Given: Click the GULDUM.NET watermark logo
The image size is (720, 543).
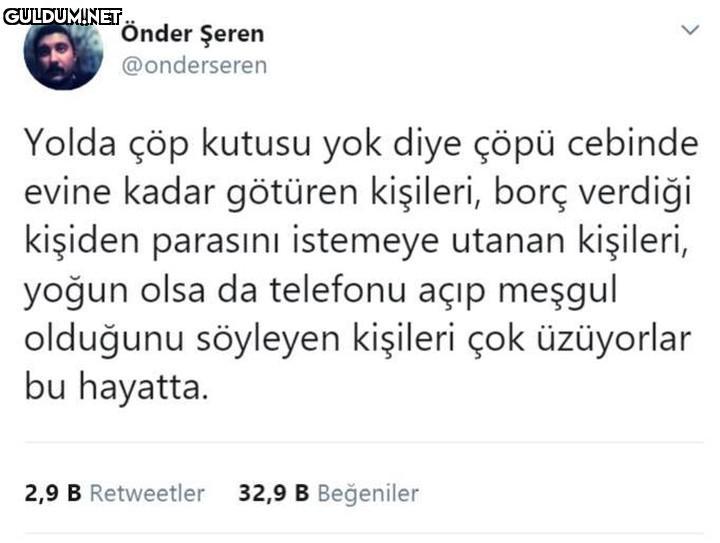Looking at the screenshot, I should click(63, 17).
